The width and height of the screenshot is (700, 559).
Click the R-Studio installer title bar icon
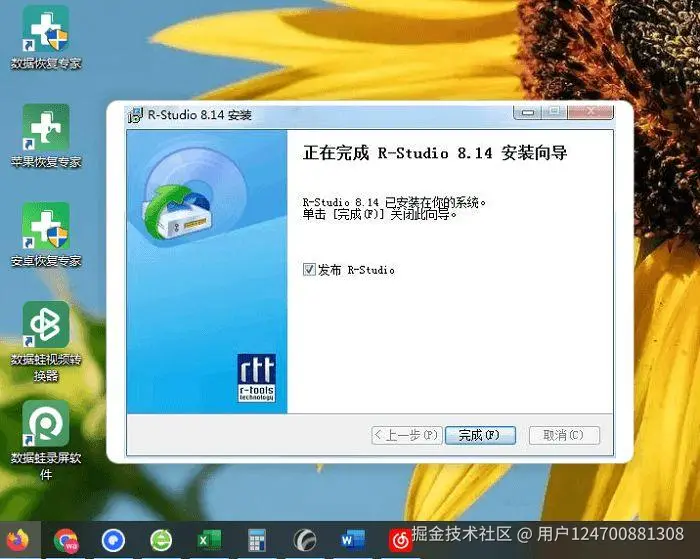(x=135, y=115)
